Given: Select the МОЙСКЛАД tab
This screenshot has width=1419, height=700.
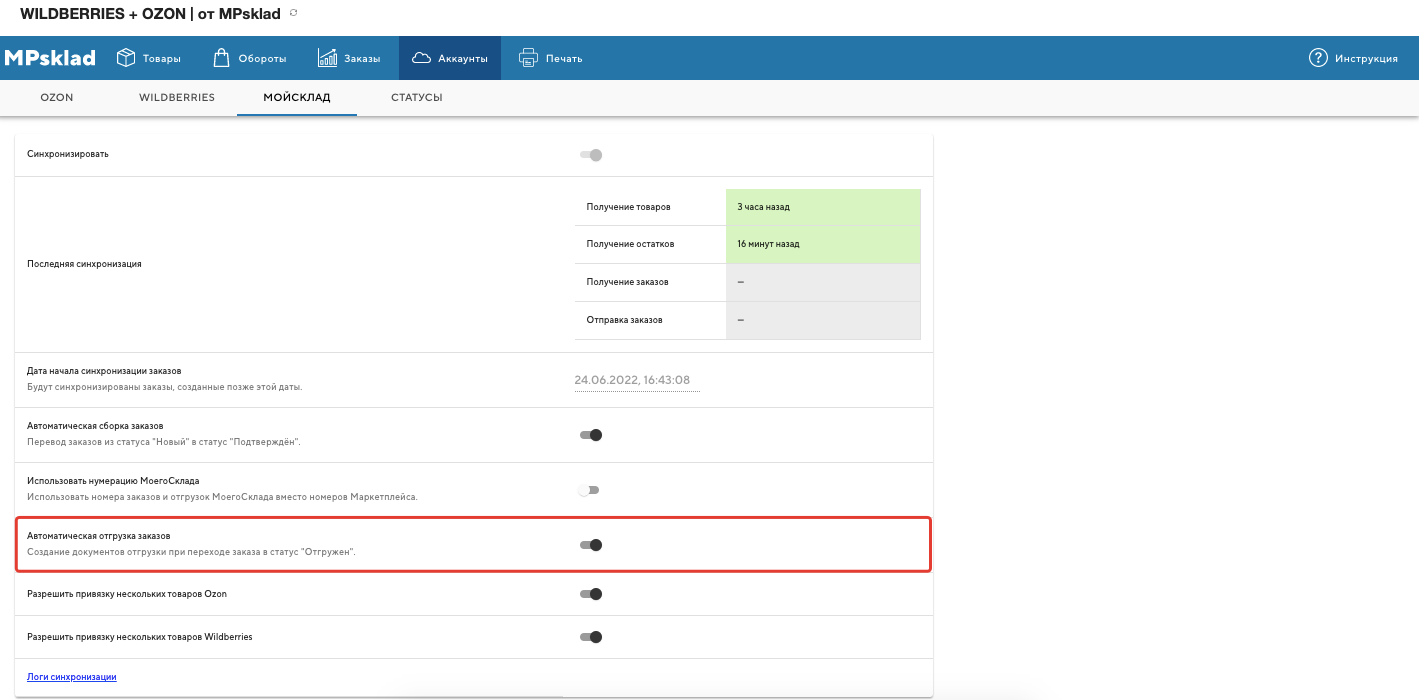Looking at the screenshot, I should click(x=297, y=98).
